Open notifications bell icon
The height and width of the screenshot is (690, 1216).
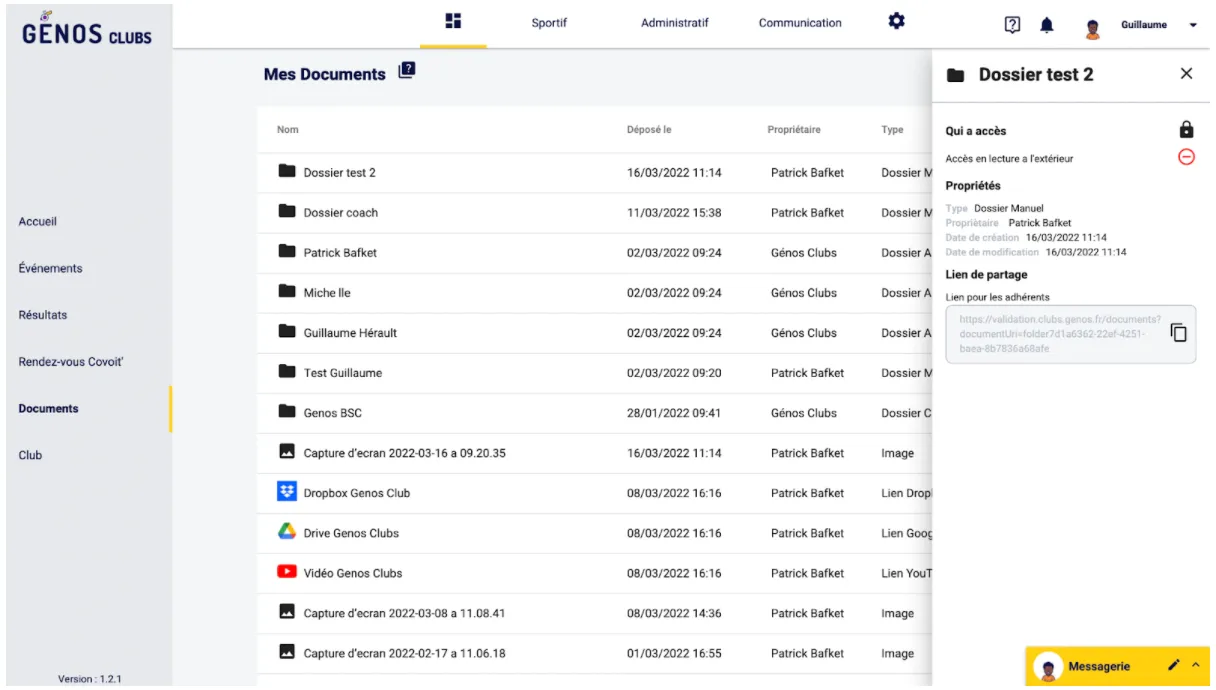point(1046,25)
